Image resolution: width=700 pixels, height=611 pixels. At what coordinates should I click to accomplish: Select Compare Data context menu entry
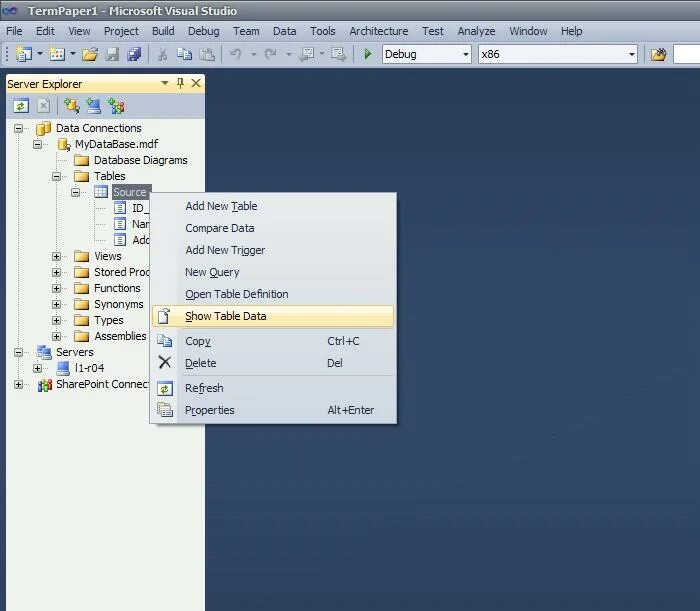273,228
